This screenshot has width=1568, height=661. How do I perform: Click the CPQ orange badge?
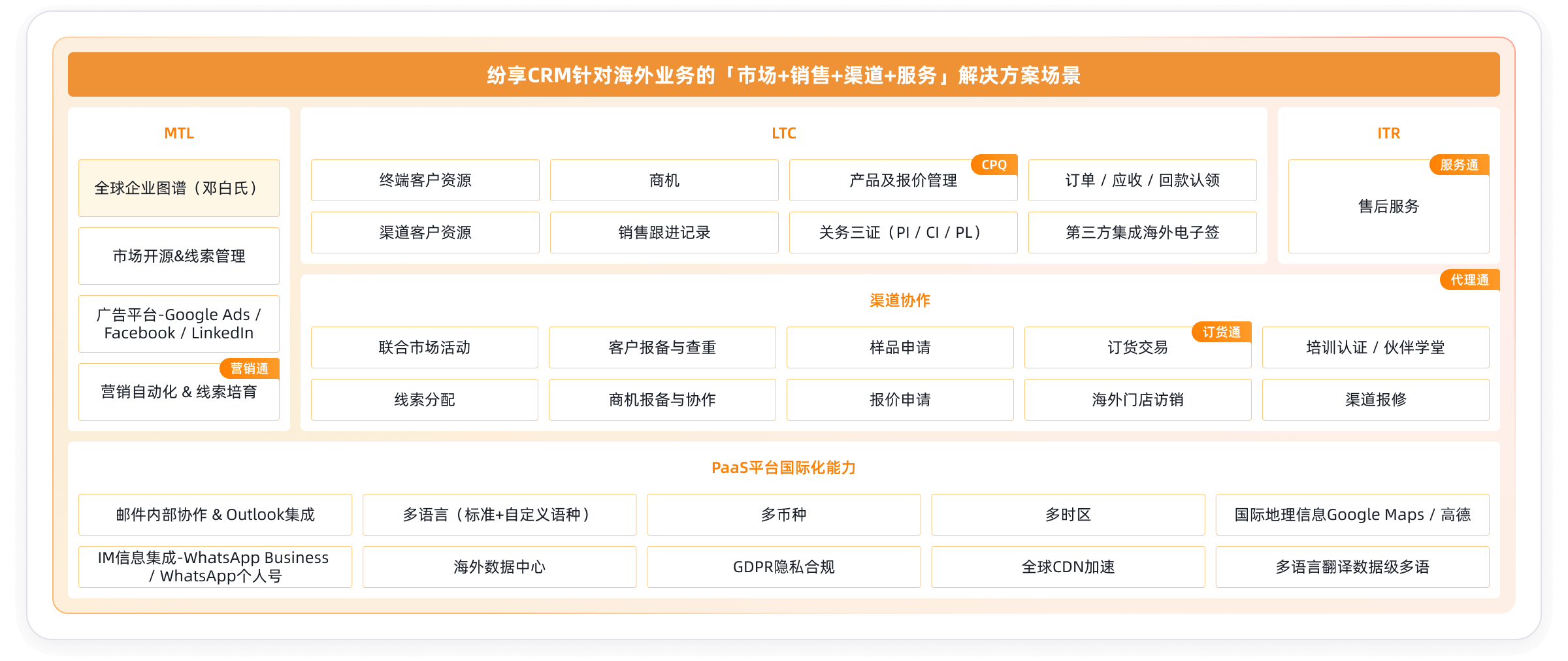coord(994,165)
